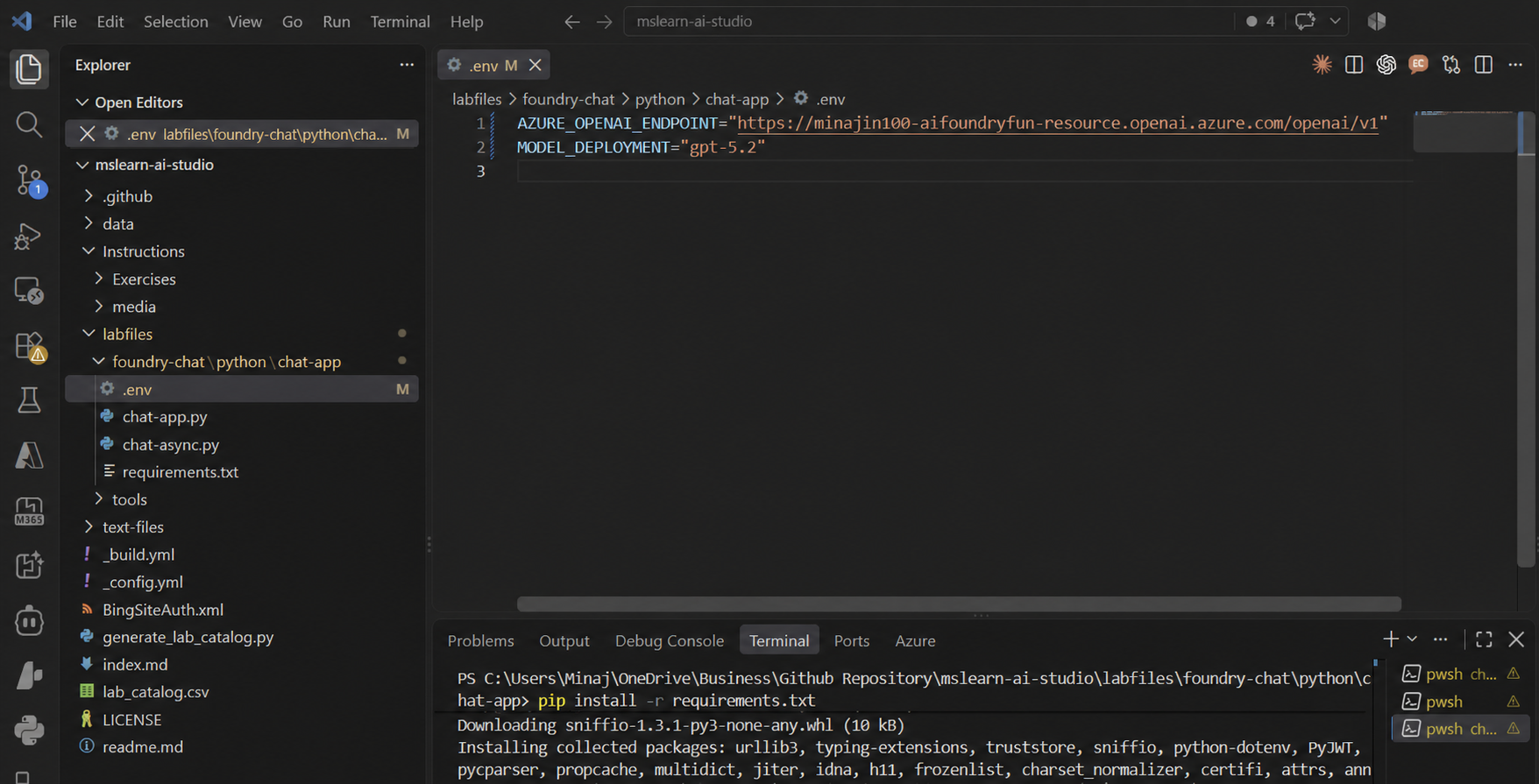The height and width of the screenshot is (784, 1539).
Task: Open the Python icon view in activity bar
Action: pyautogui.click(x=29, y=730)
